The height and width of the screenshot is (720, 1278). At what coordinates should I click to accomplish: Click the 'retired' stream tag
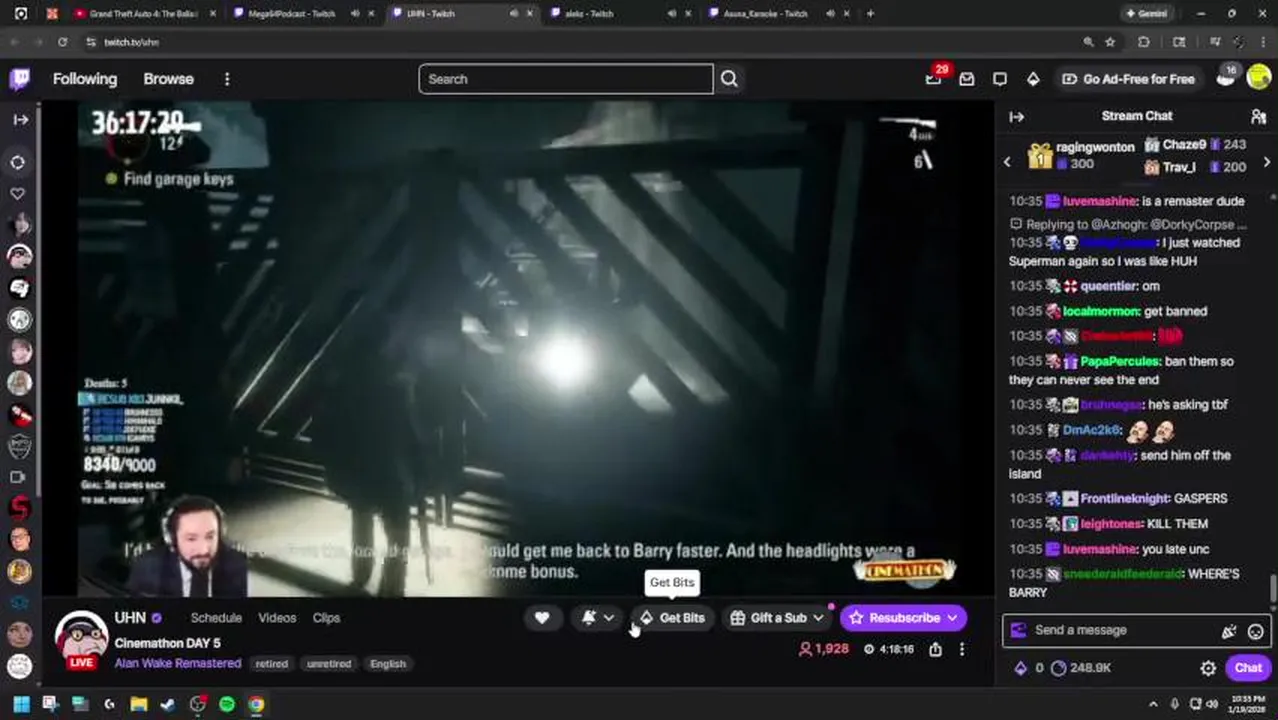tap(271, 664)
